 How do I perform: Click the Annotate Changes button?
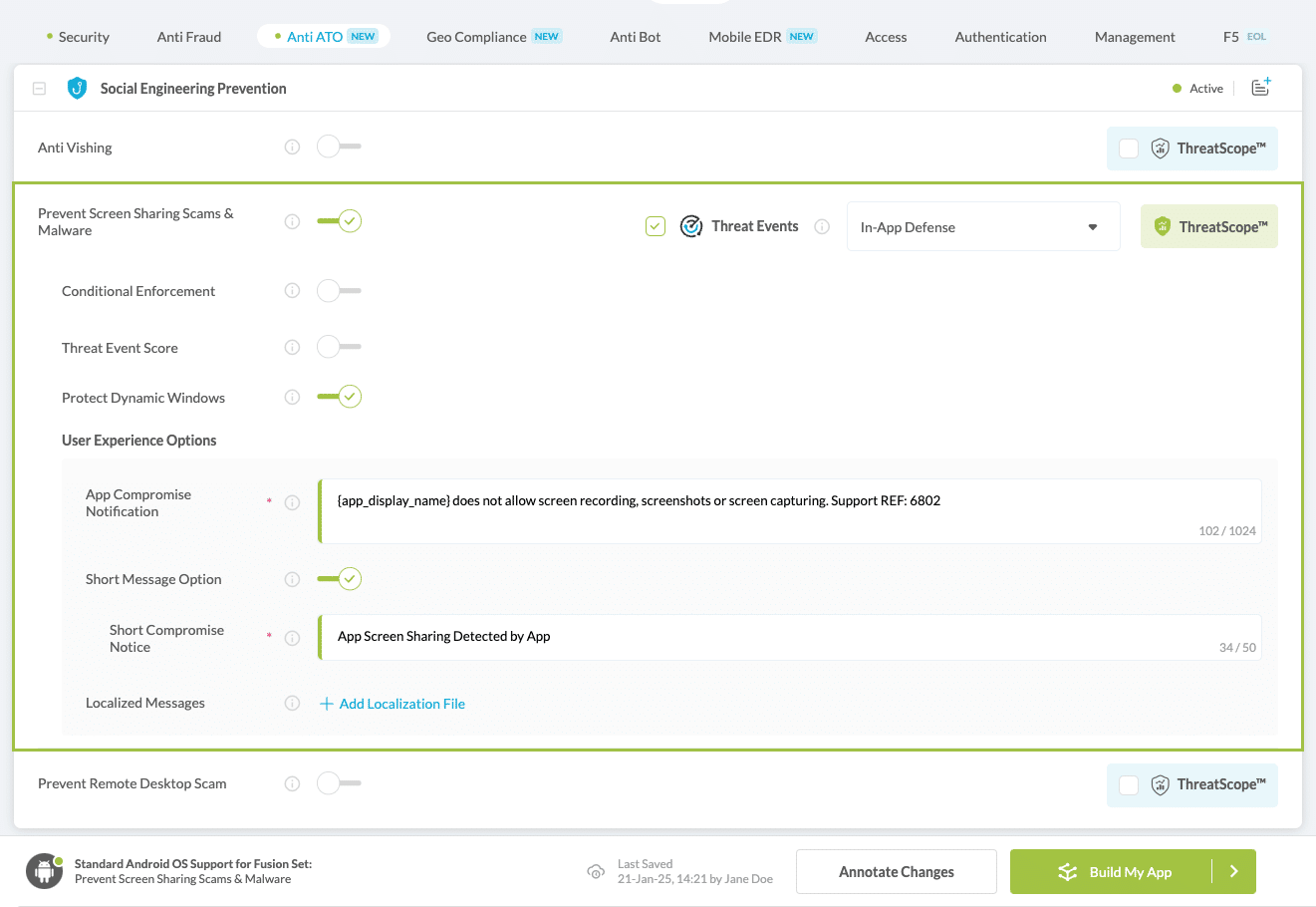(x=896, y=872)
